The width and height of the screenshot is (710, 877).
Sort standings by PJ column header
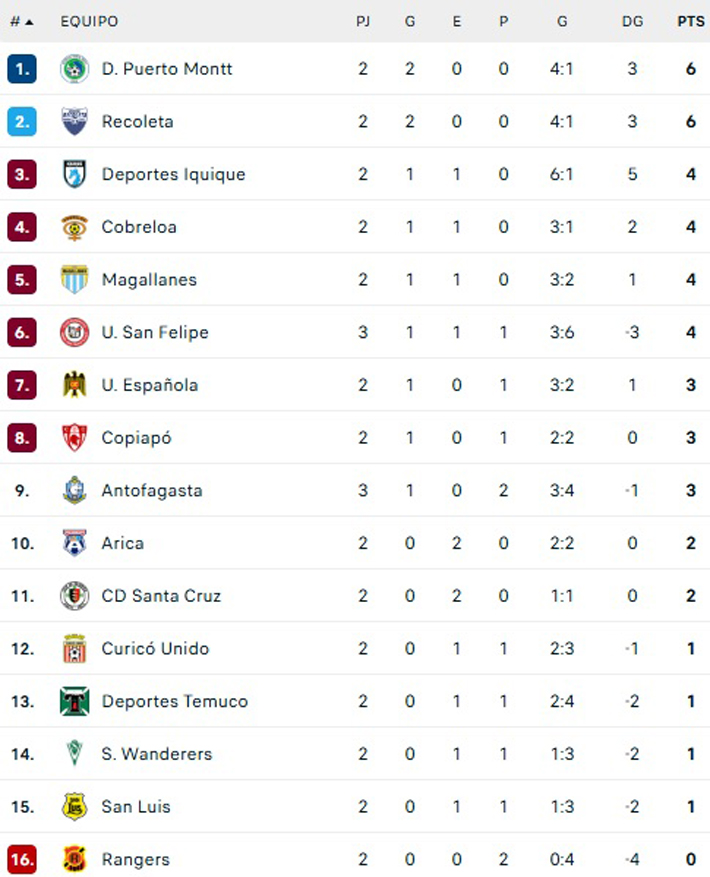tap(363, 21)
